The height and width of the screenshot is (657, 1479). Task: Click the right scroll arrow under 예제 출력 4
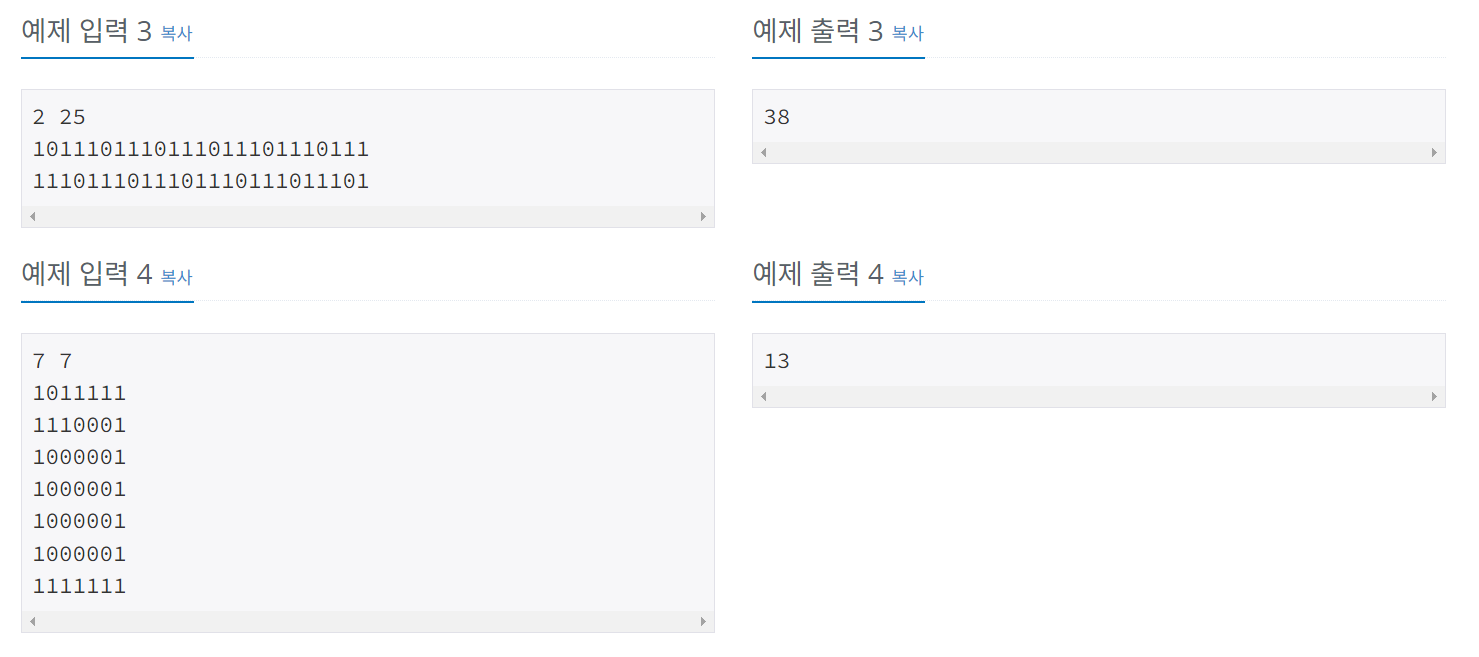[x=1436, y=396]
